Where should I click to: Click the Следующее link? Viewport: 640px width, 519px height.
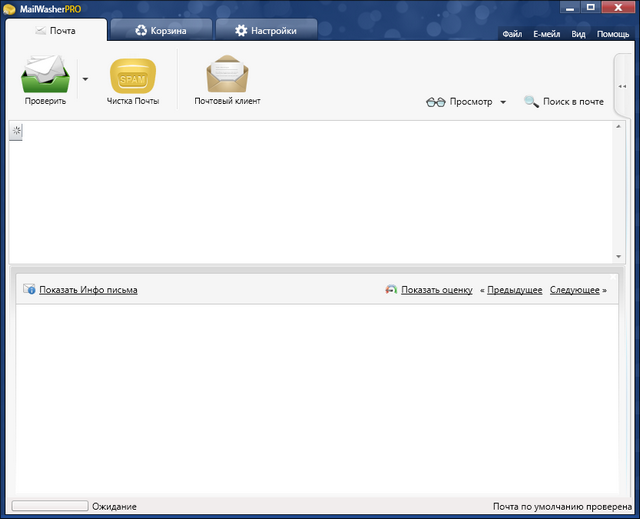(575, 290)
